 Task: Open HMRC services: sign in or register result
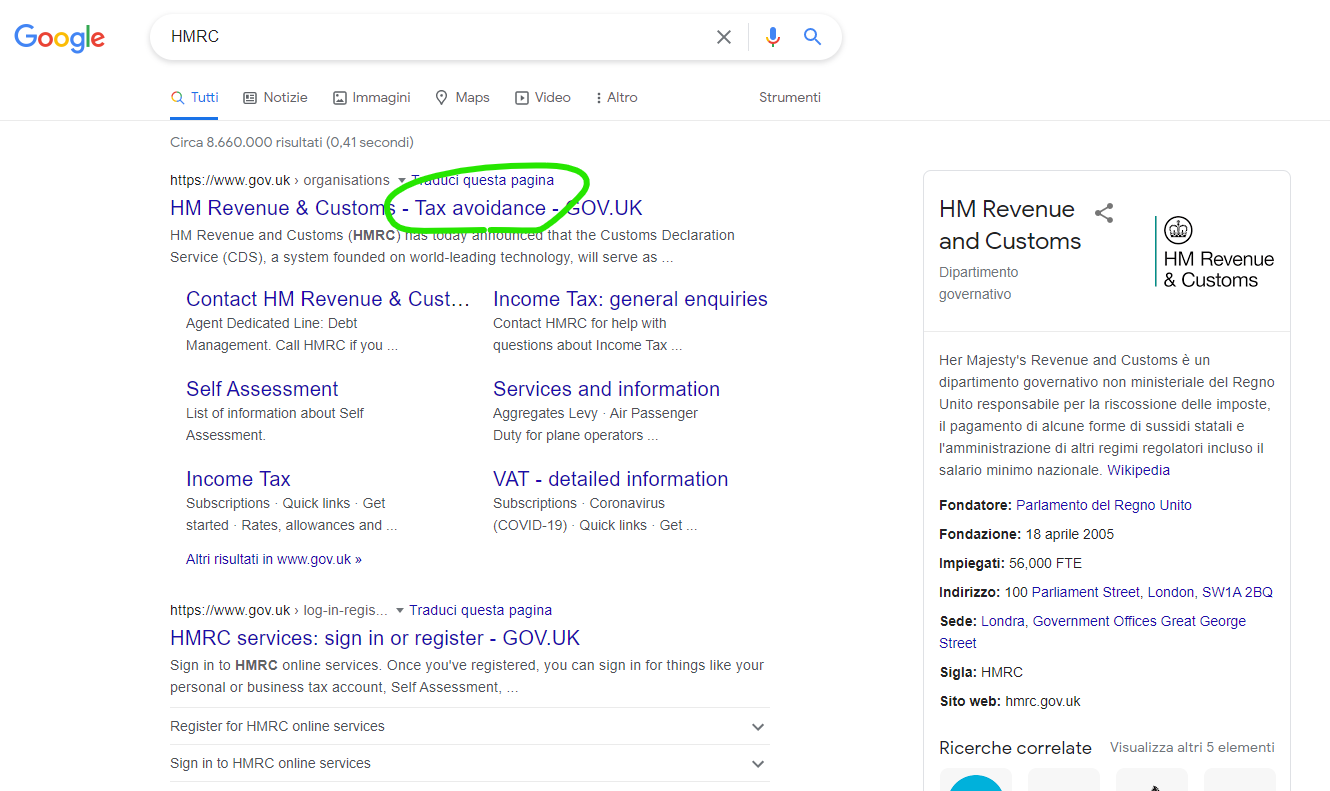pyautogui.click(x=375, y=638)
